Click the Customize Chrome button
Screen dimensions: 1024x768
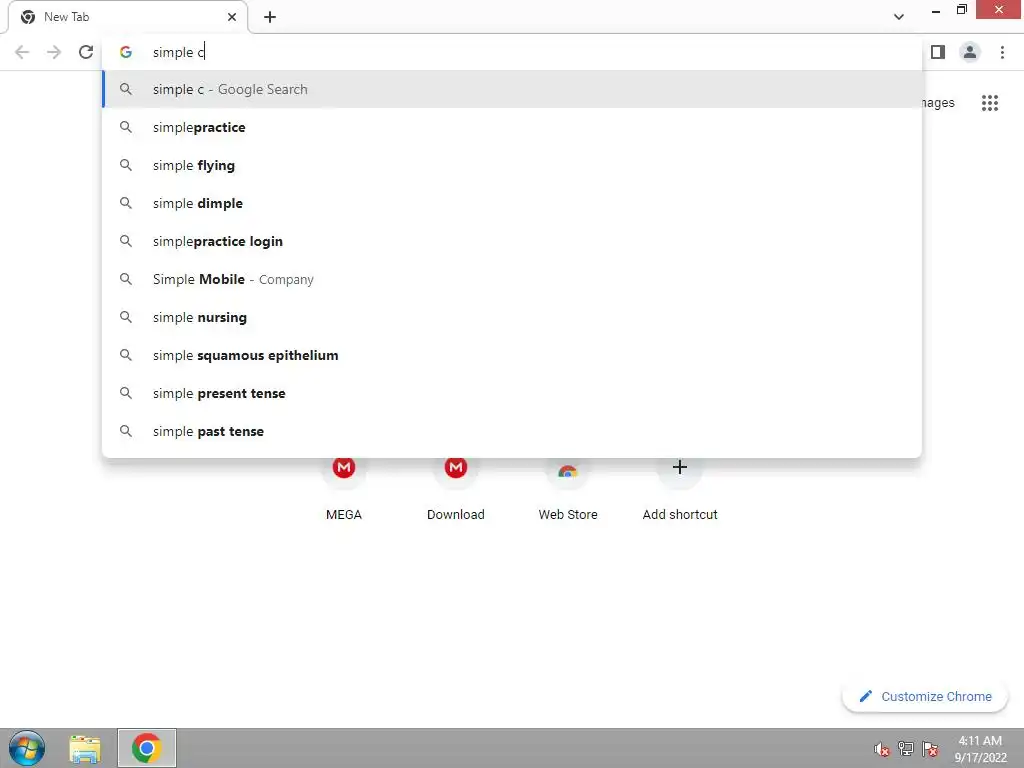coord(925,696)
